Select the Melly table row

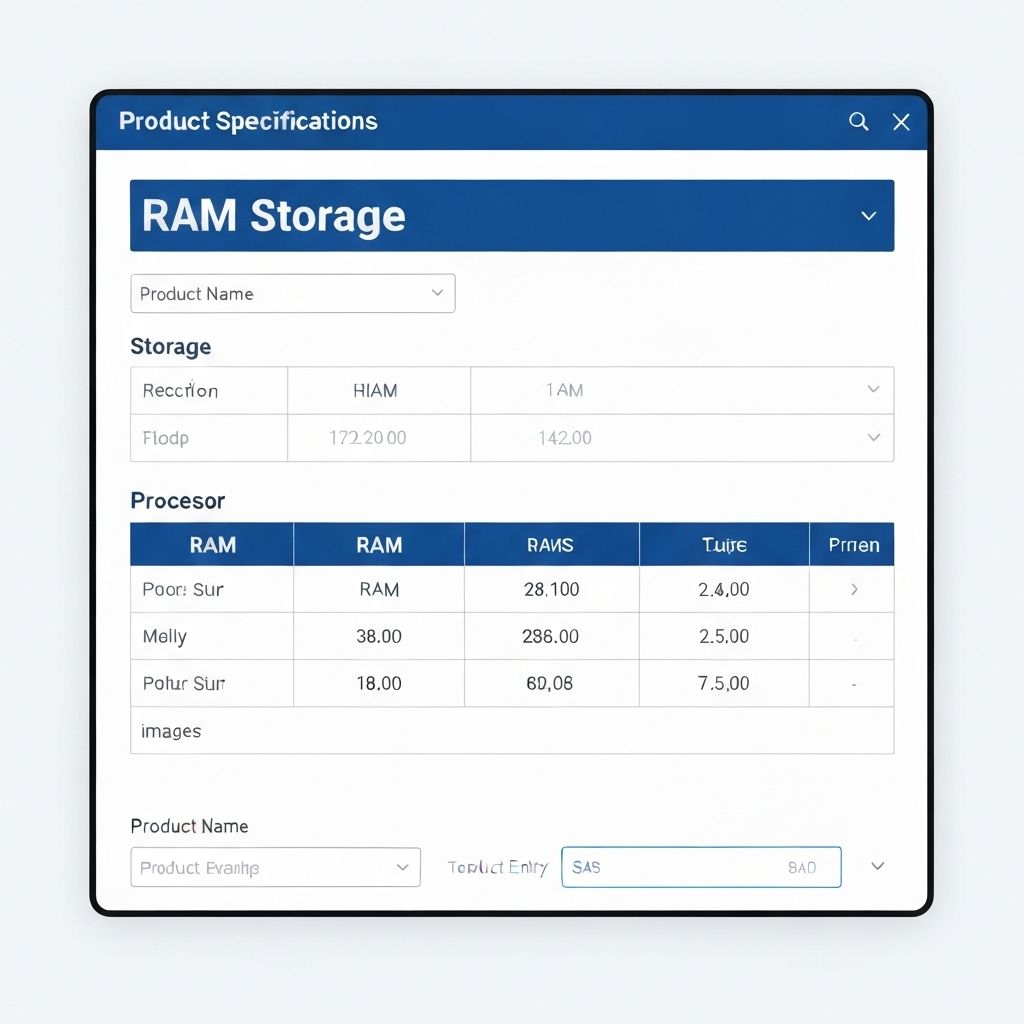(x=165, y=637)
